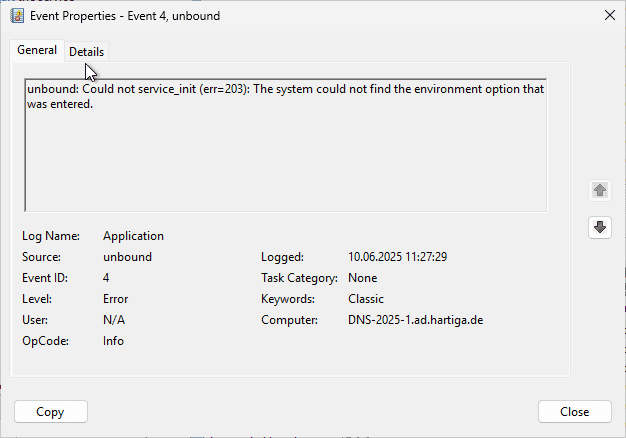The width and height of the screenshot is (626, 438).
Task: Click the User value 'N/A'
Action: tap(114, 320)
